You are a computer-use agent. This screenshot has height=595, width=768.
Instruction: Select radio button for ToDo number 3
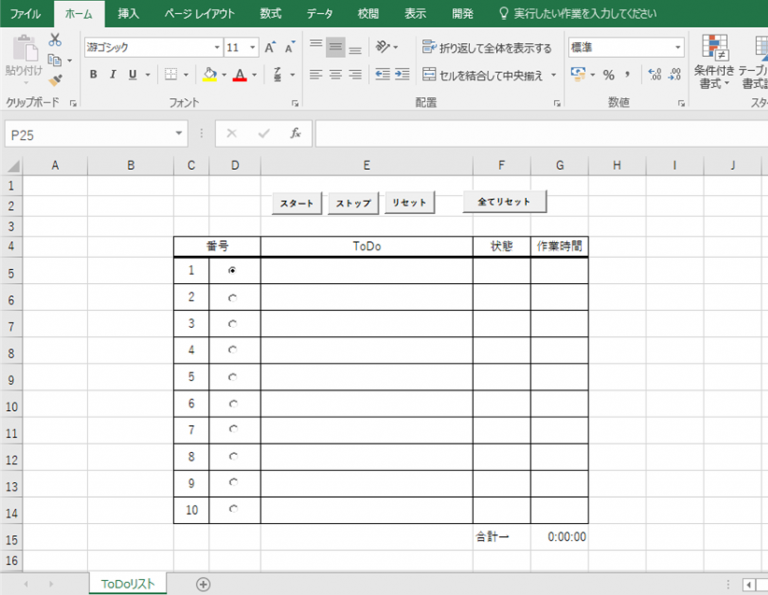pyautogui.click(x=233, y=324)
